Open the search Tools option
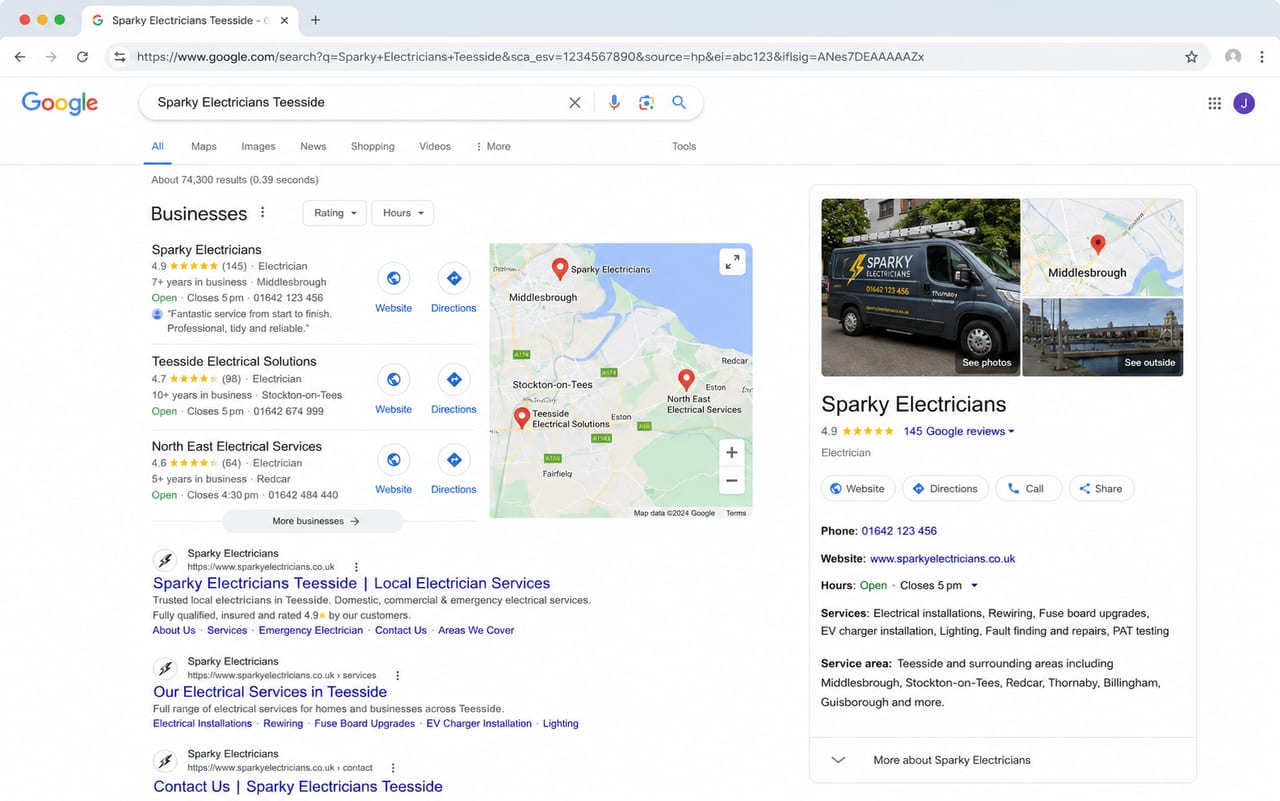 pos(684,146)
